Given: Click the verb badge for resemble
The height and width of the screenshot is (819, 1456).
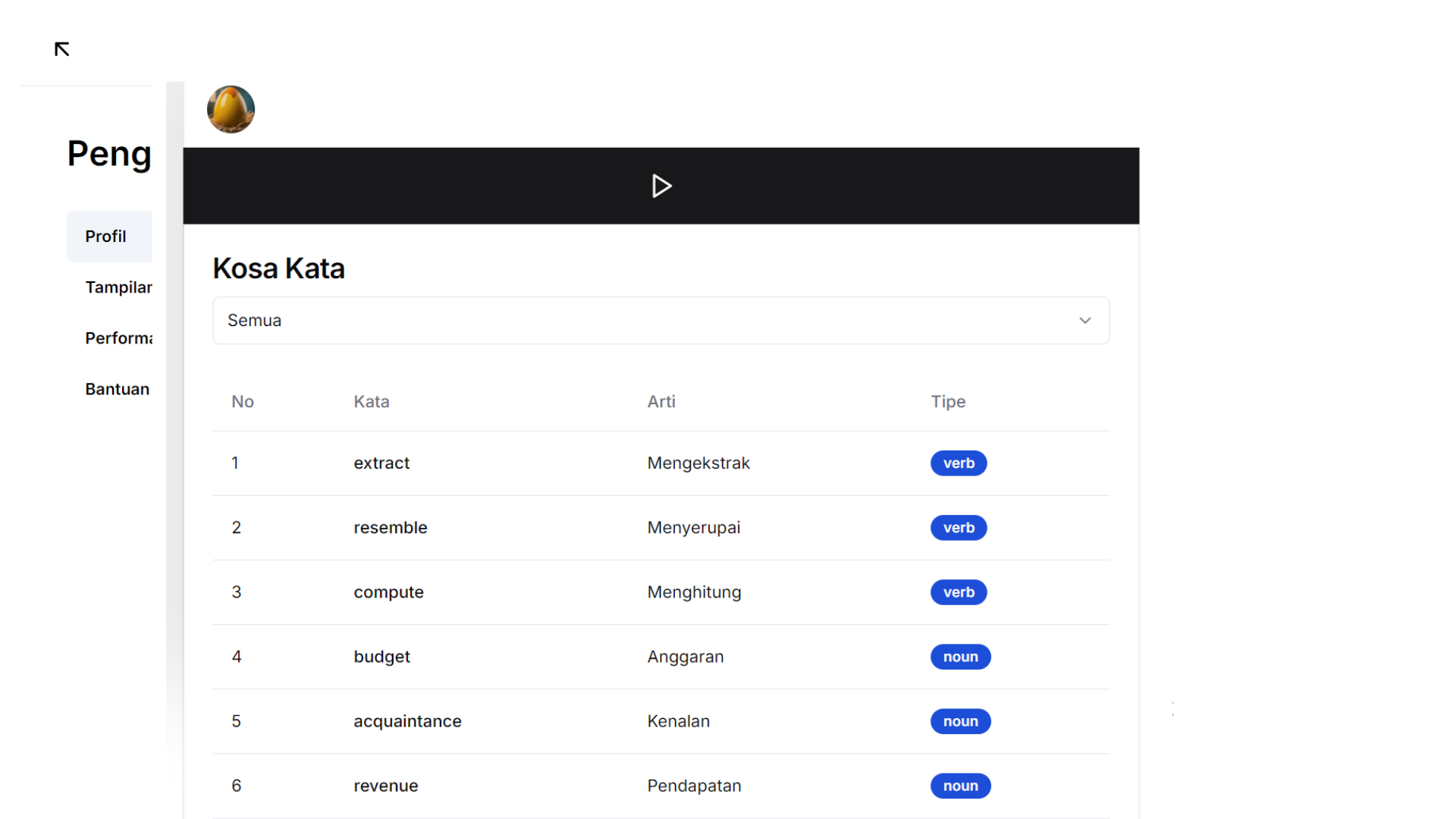Looking at the screenshot, I should (958, 528).
